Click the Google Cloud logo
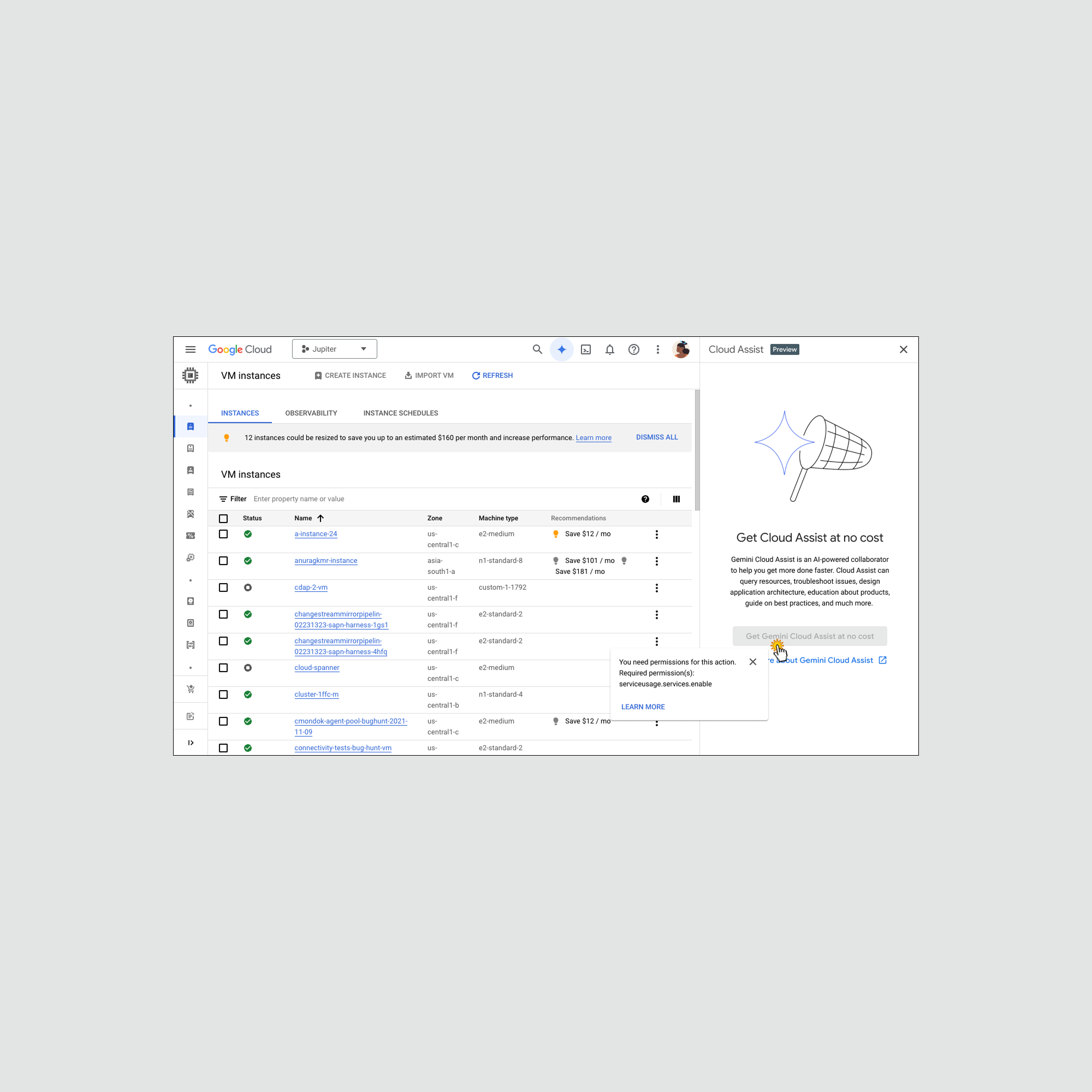 pos(240,349)
